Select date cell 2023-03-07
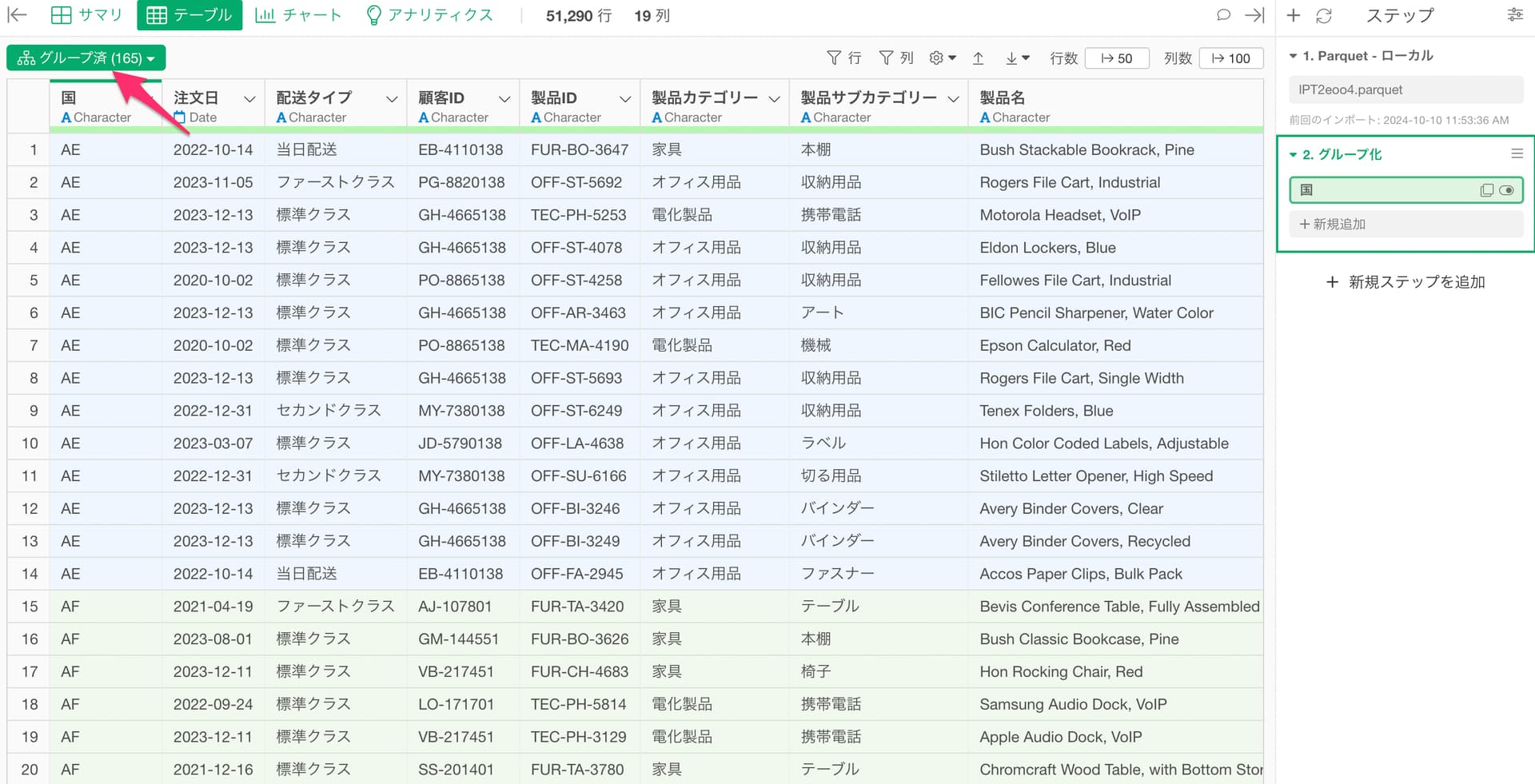The height and width of the screenshot is (784, 1535). 213,444
